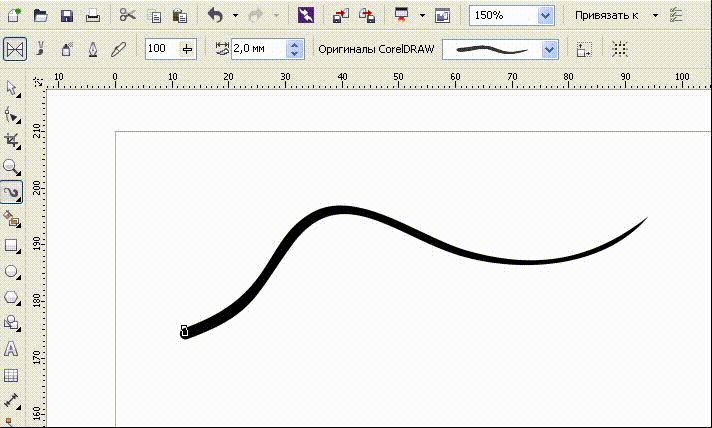
Task: Increase stroke width with up arrow
Action: [x=294, y=44]
